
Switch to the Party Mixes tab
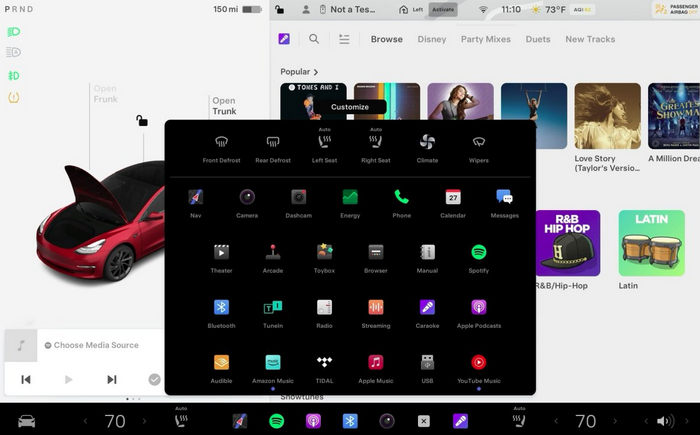click(485, 39)
